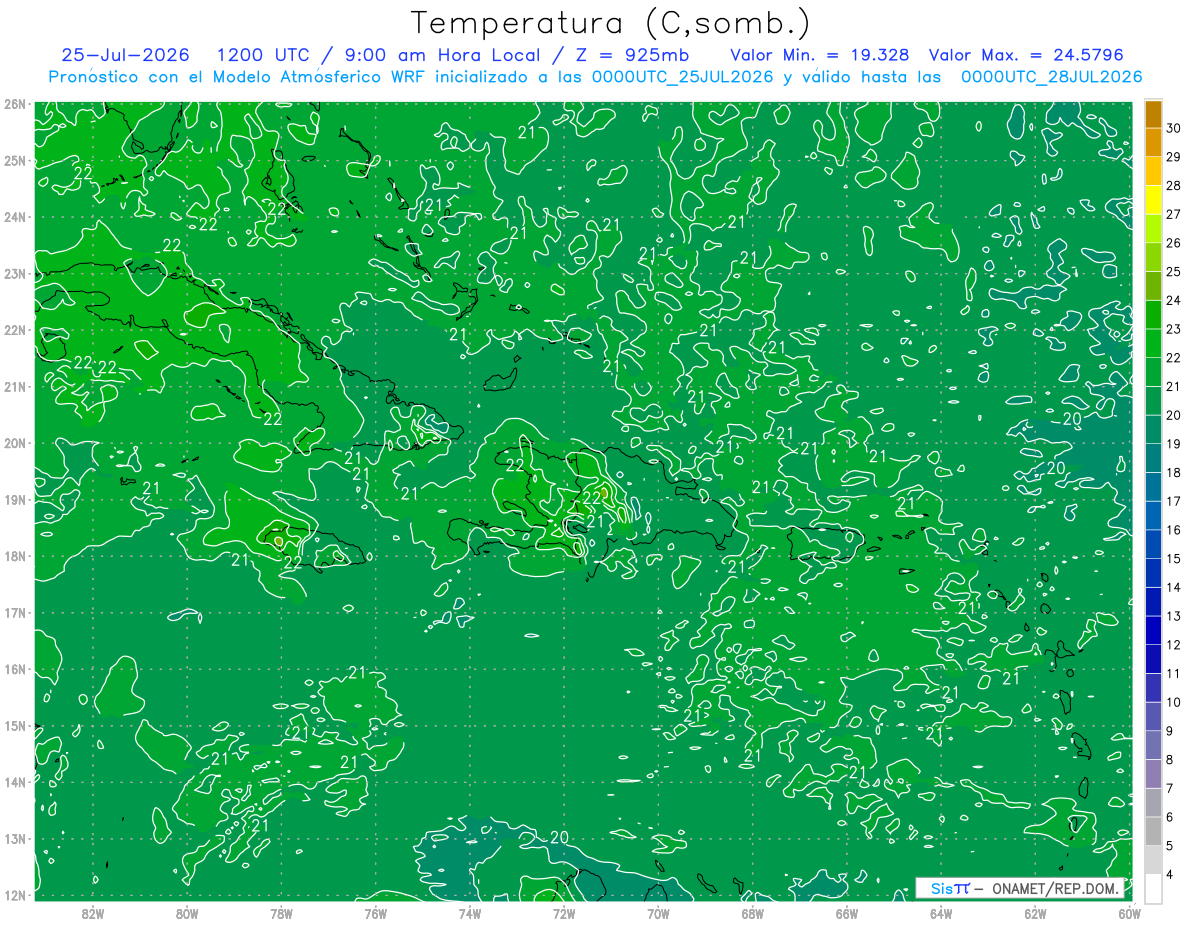Click the latitude label '25N'

[14, 160]
